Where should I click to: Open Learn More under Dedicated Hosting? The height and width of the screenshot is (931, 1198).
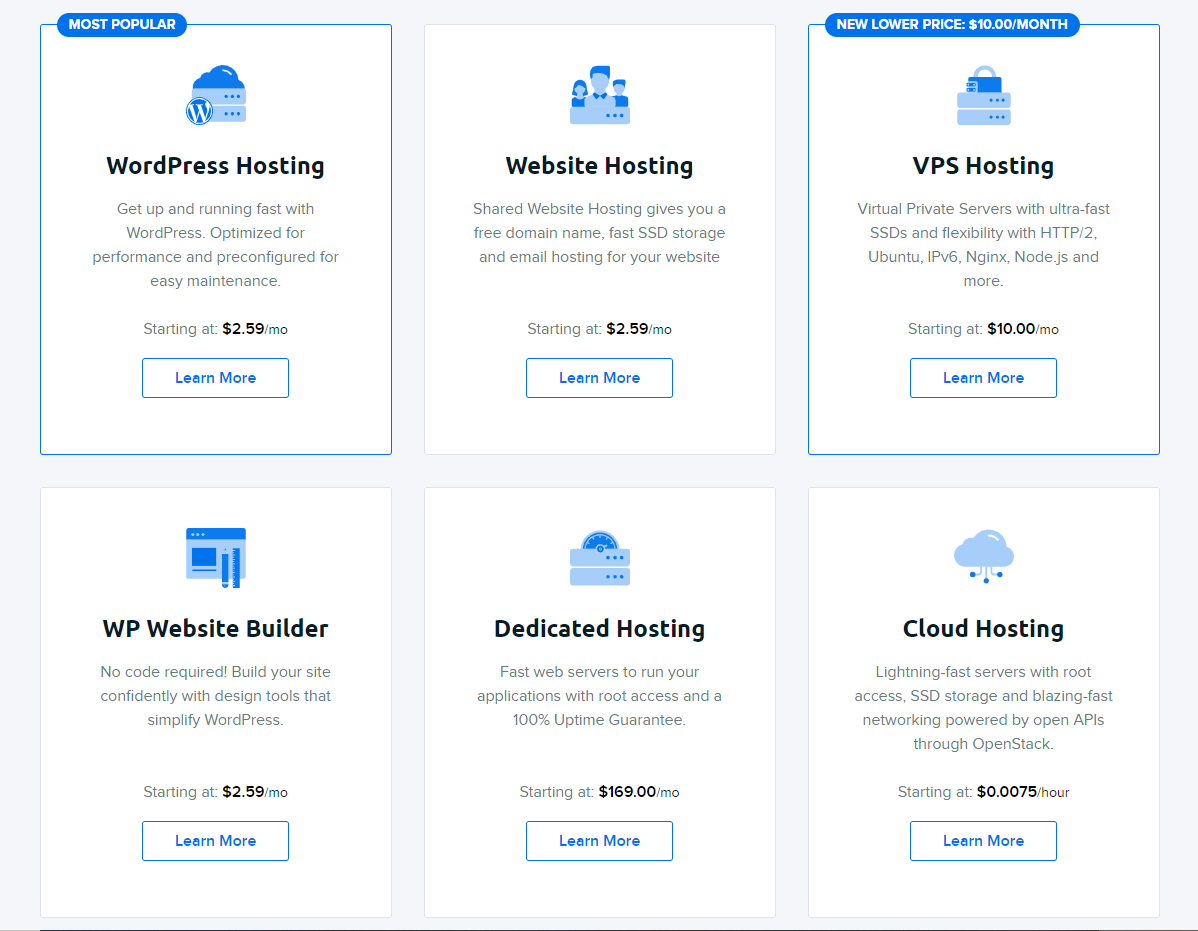tap(599, 841)
